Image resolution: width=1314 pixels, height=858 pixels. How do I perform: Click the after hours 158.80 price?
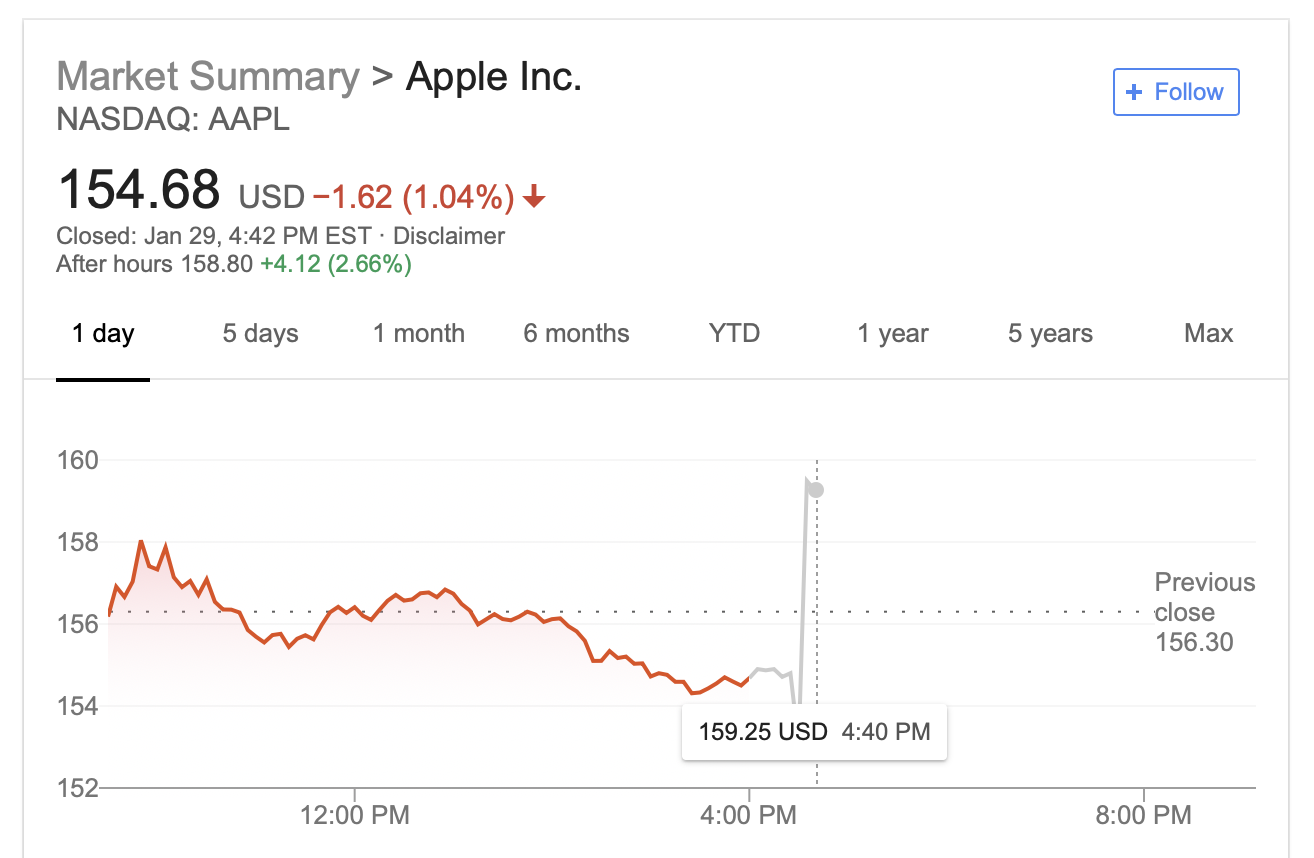[x=216, y=265]
